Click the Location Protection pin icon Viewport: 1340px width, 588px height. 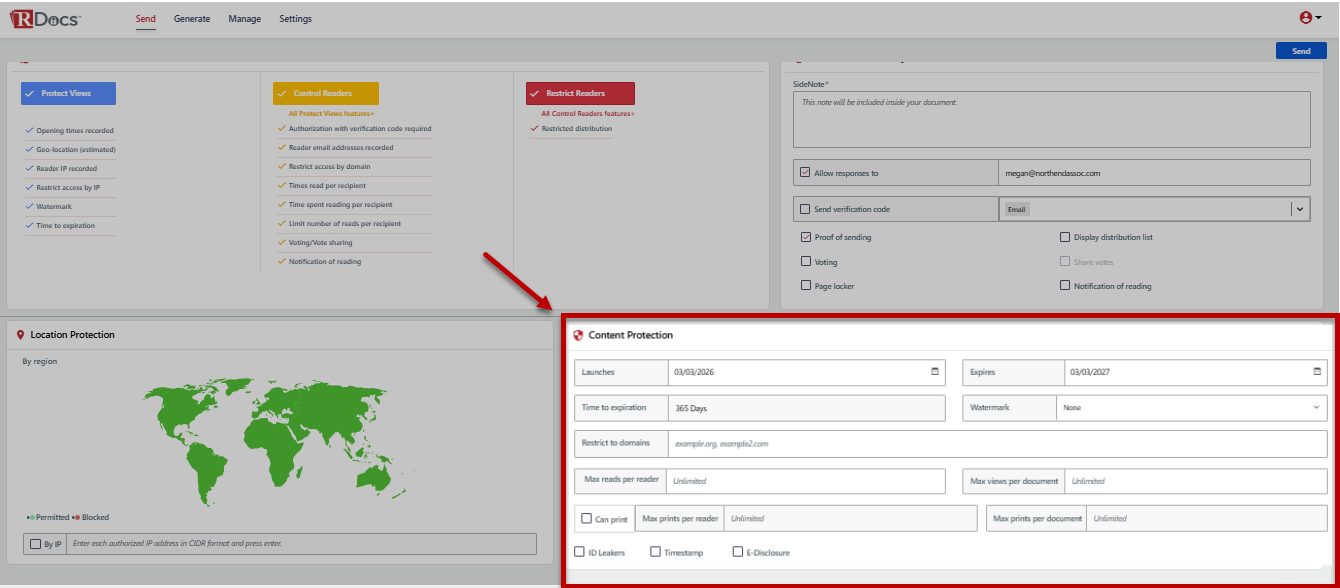coord(21,335)
